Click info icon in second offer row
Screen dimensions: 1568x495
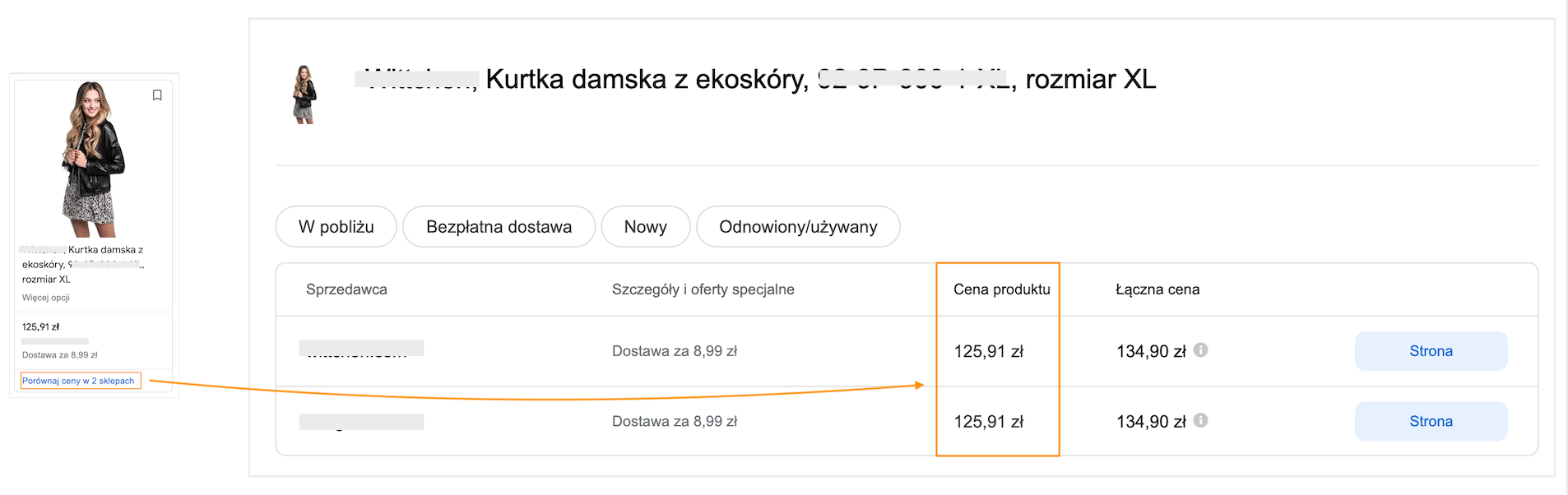pos(1200,420)
